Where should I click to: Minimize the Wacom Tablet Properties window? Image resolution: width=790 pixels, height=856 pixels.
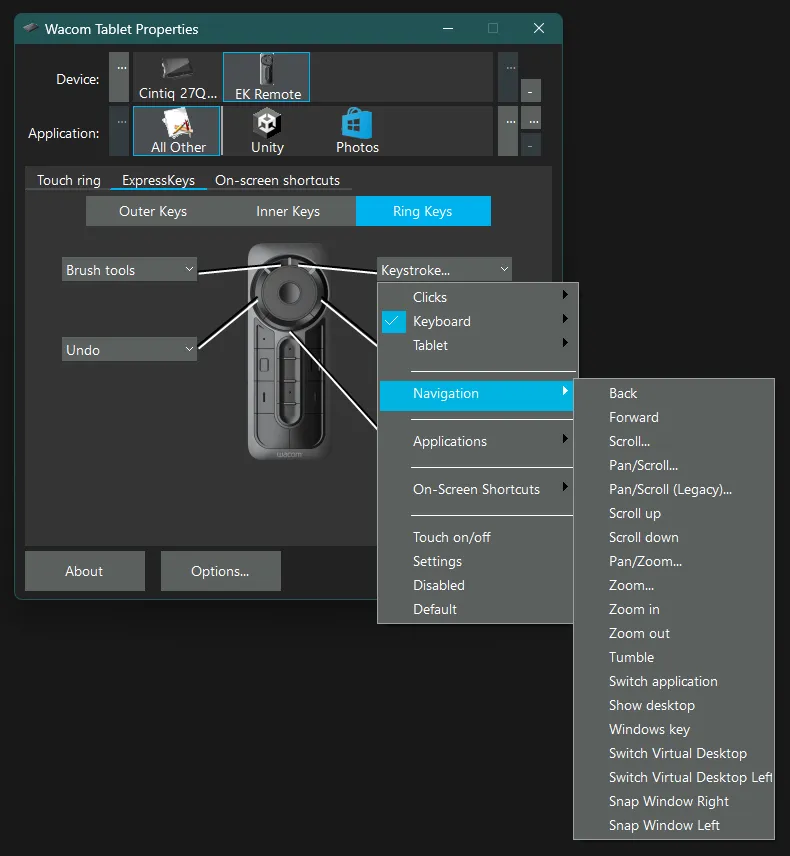coord(448,28)
